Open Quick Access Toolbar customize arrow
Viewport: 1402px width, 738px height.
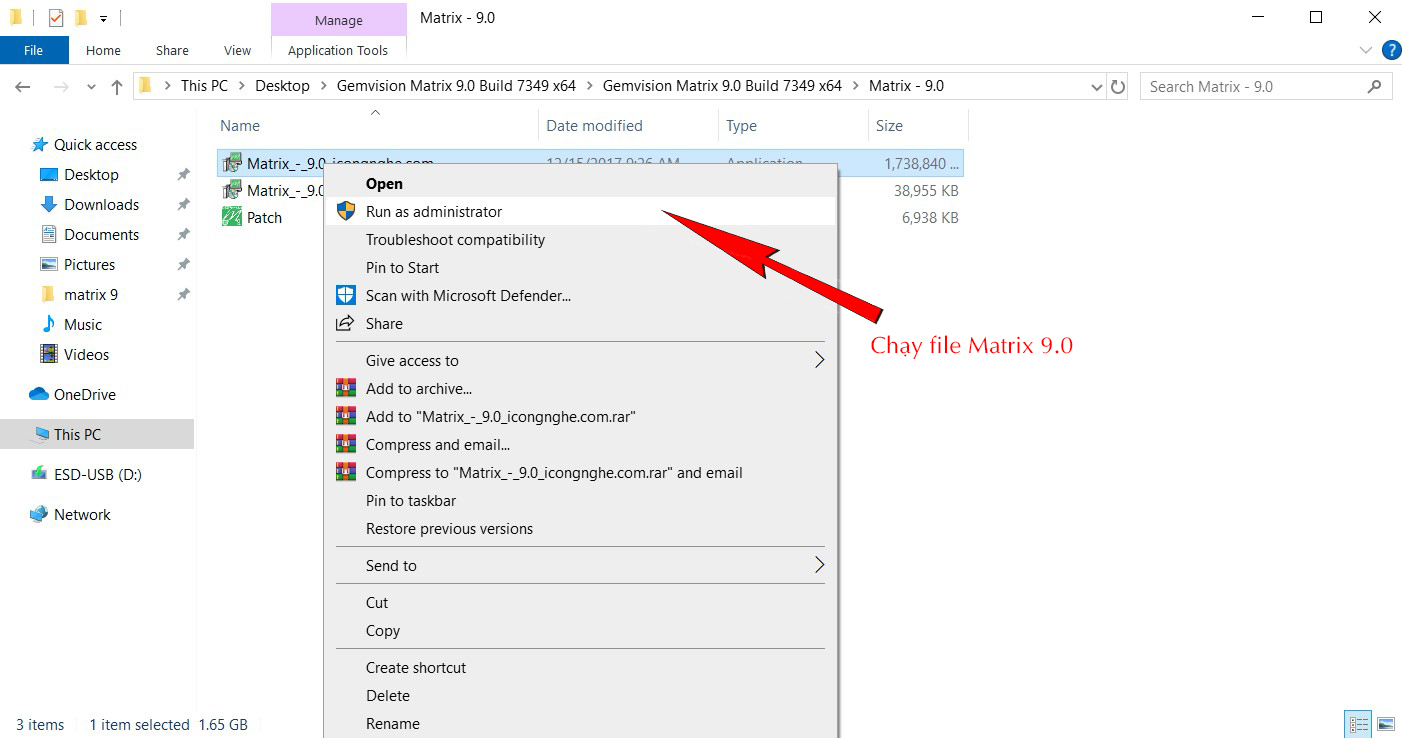point(103,18)
